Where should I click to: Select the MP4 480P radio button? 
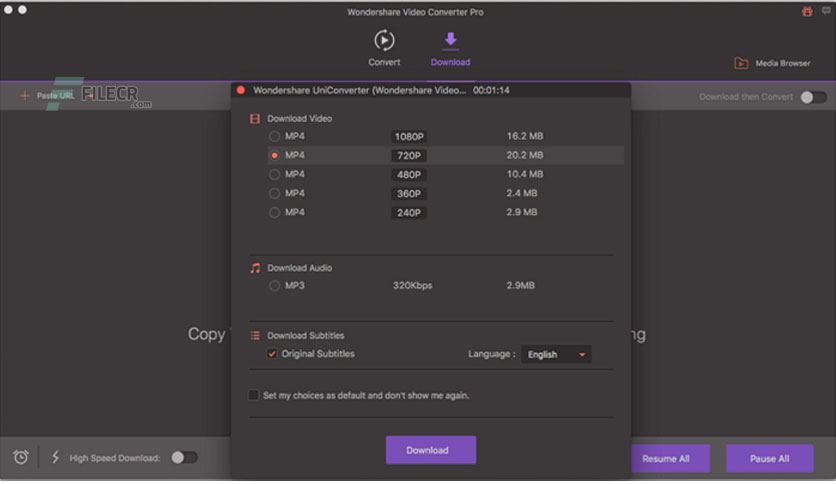pyautogui.click(x=274, y=174)
